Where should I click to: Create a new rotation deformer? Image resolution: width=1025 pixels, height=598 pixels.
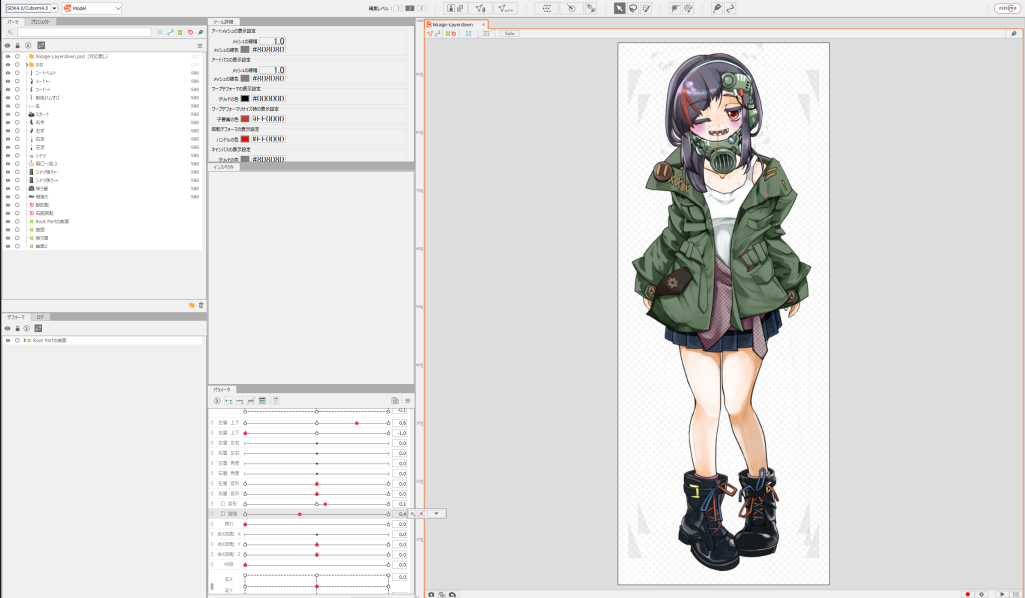pyautogui.click(x=571, y=8)
